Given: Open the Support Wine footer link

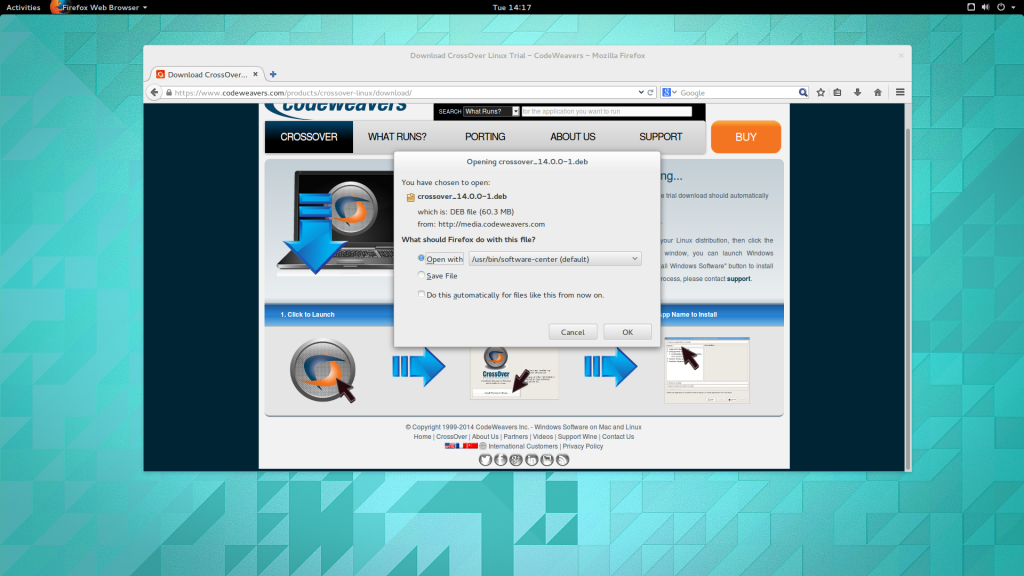Looking at the screenshot, I should coord(577,437).
